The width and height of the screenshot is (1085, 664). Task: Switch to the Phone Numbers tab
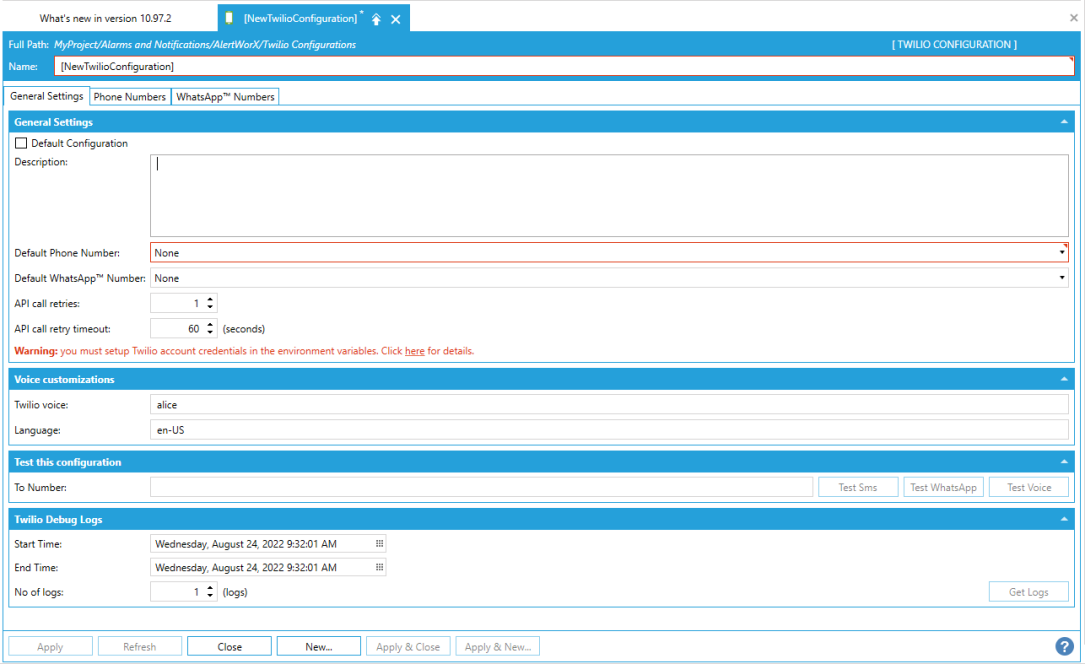pyautogui.click(x=130, y=97)
